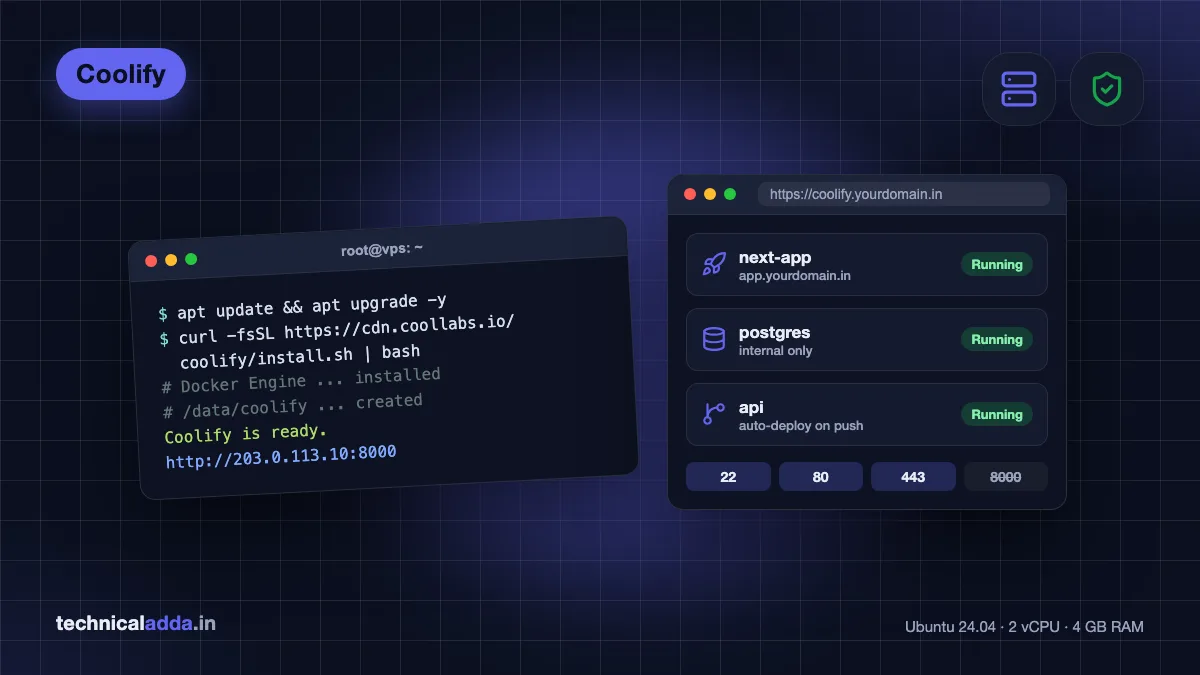
Task: Click 'Docker Engine ... installed' comment
Action: click(301, 380)
